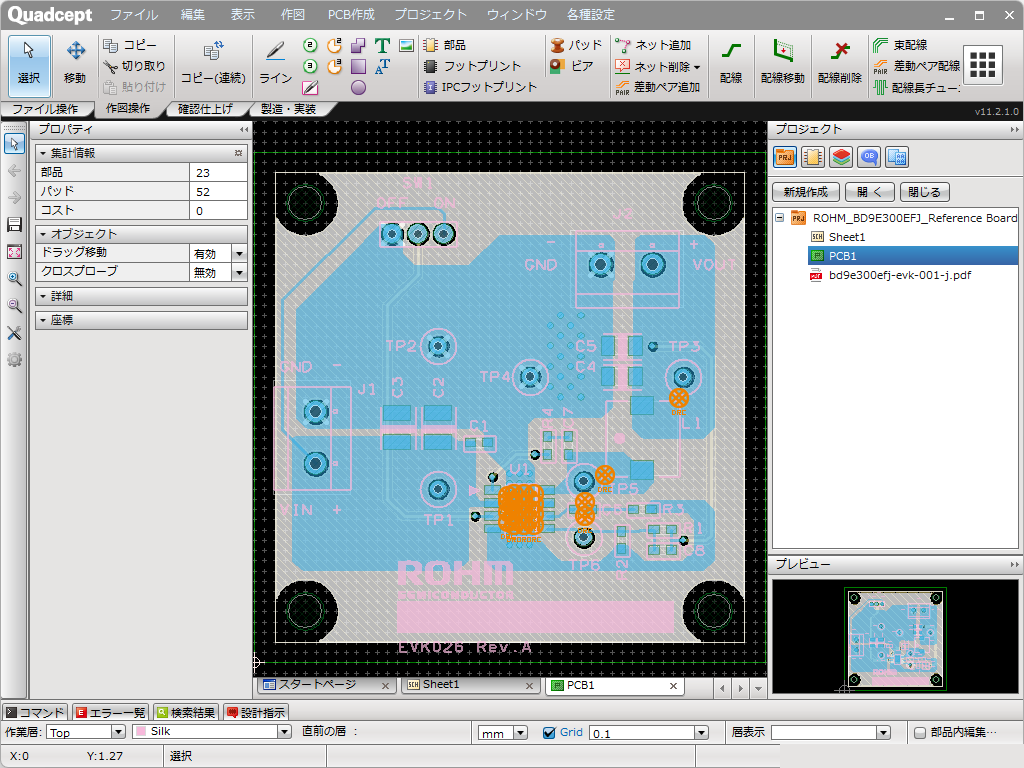1024x768 pixels.
Task: Open the クロスプローブ dropdown
Action: click(x=239, y=272)
